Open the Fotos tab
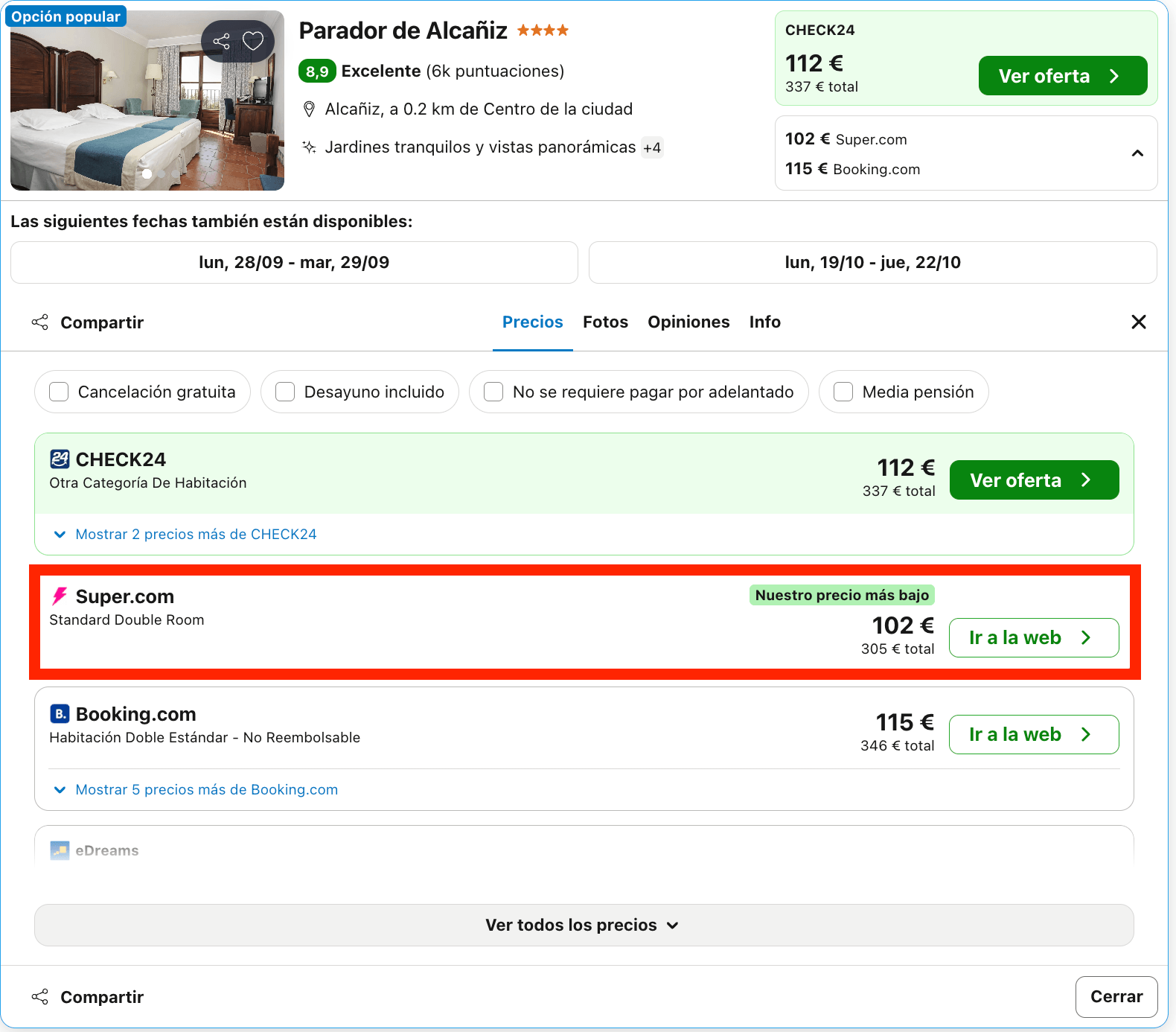 click(606, 322)
